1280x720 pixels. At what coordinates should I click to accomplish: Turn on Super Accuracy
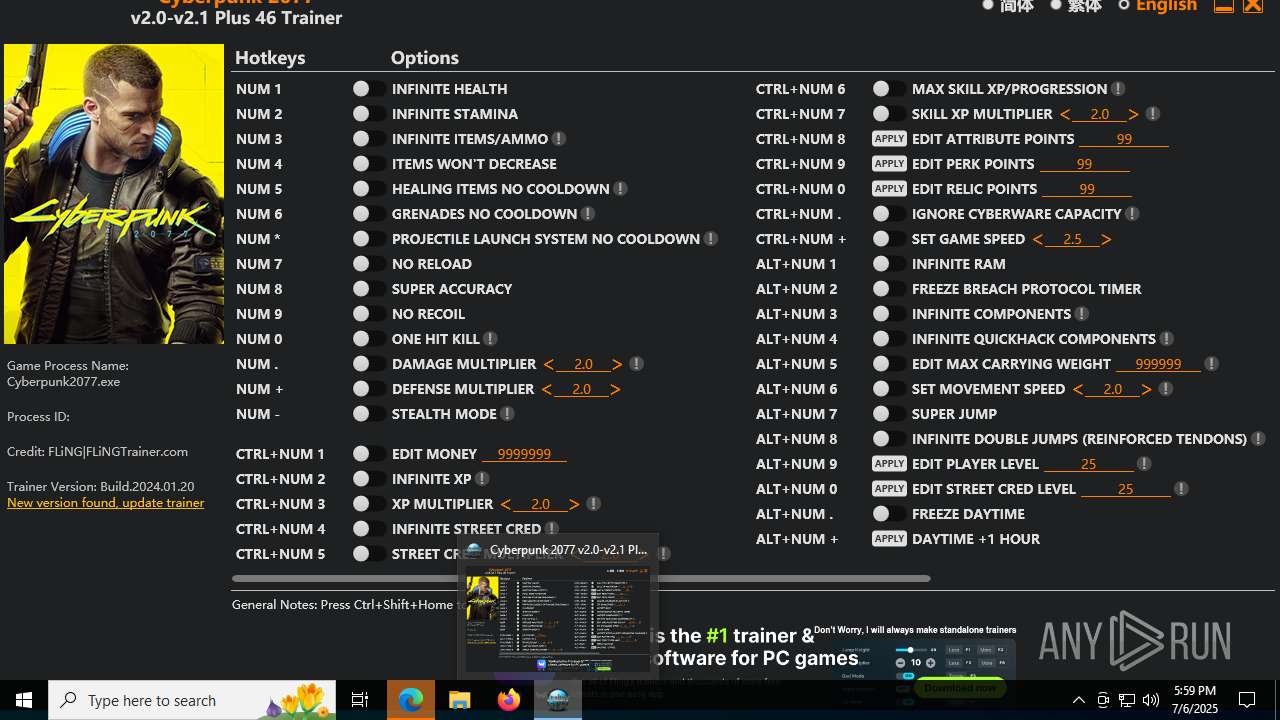[369, 289]
